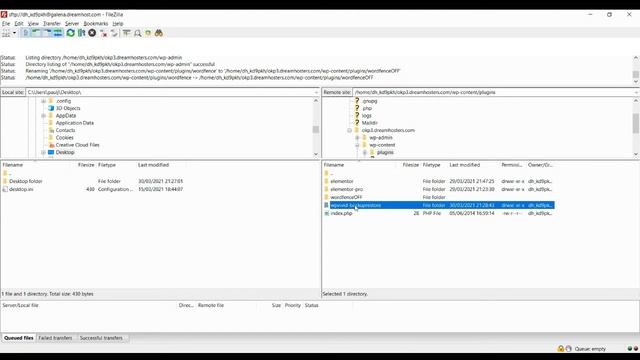
Task: Toggle the remote directory tree display
Action: point(47,33)
